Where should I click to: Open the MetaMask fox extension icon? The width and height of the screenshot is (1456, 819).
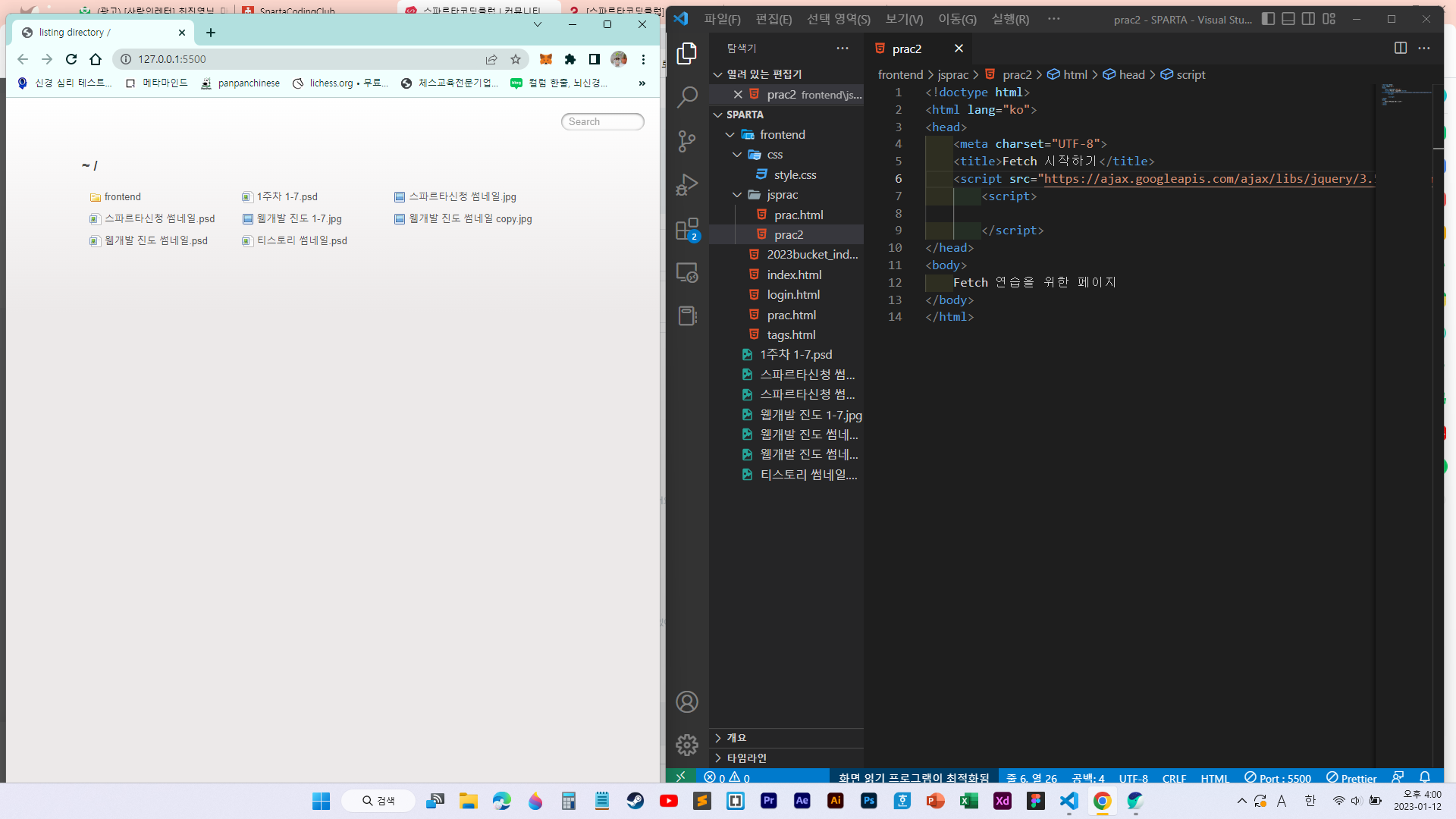point(545,59)
